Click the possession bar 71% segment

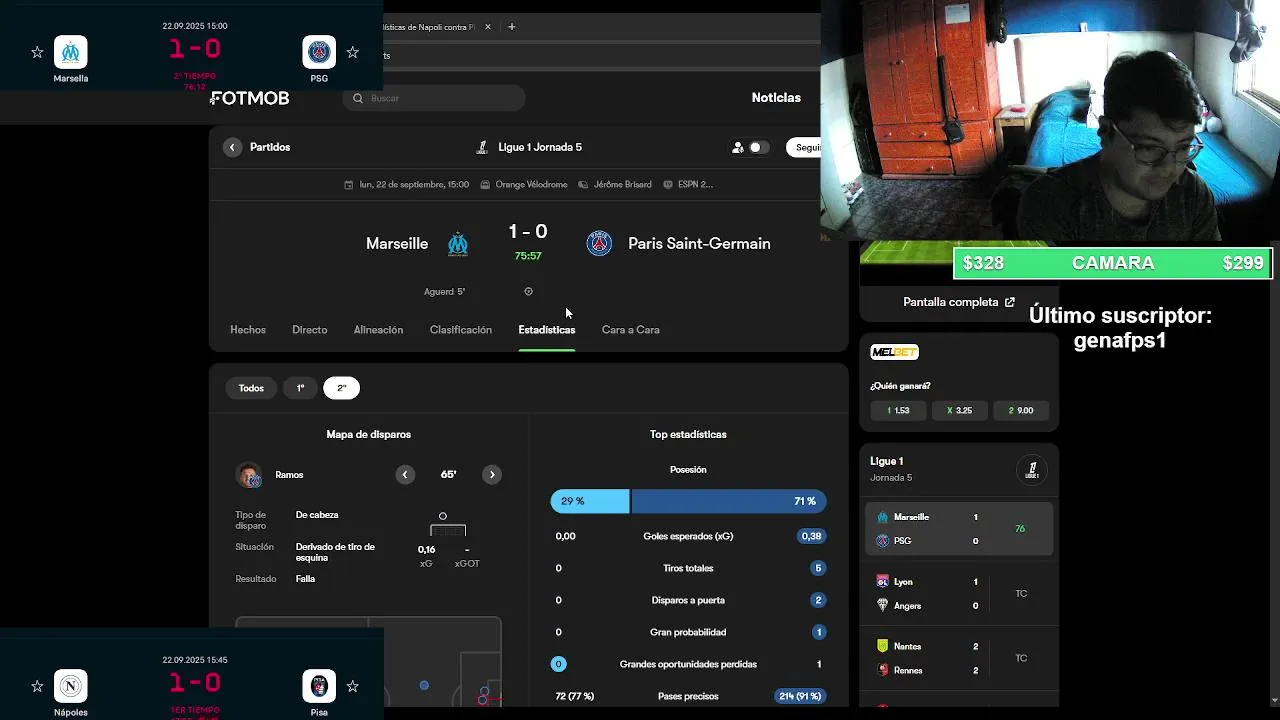[729, 501]
